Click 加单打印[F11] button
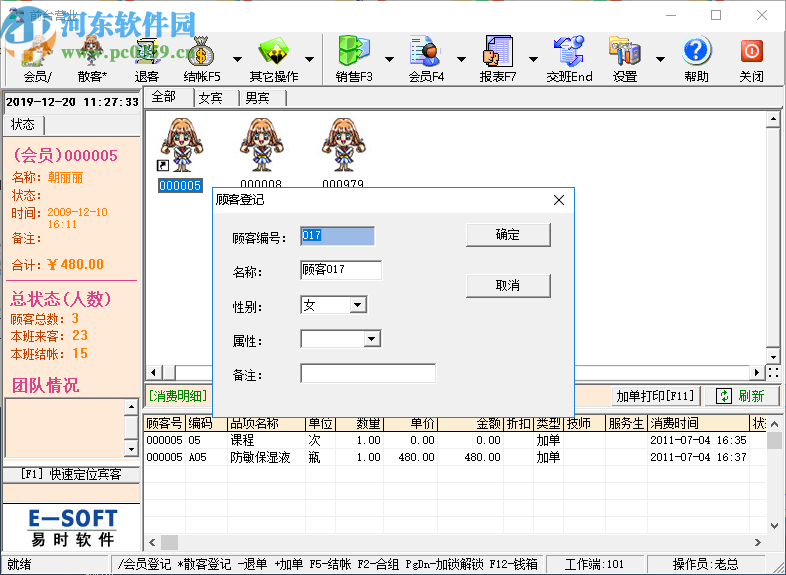The width and height of the screenshot is (786, 575). click(x=655, y=396)
